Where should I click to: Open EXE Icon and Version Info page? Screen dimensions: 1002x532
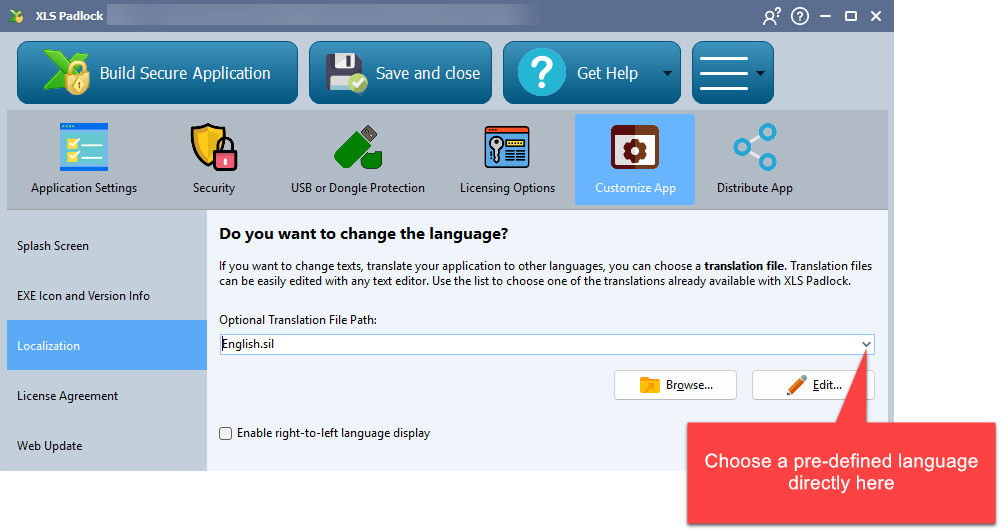pyautogui.click(x=83, y=296)
